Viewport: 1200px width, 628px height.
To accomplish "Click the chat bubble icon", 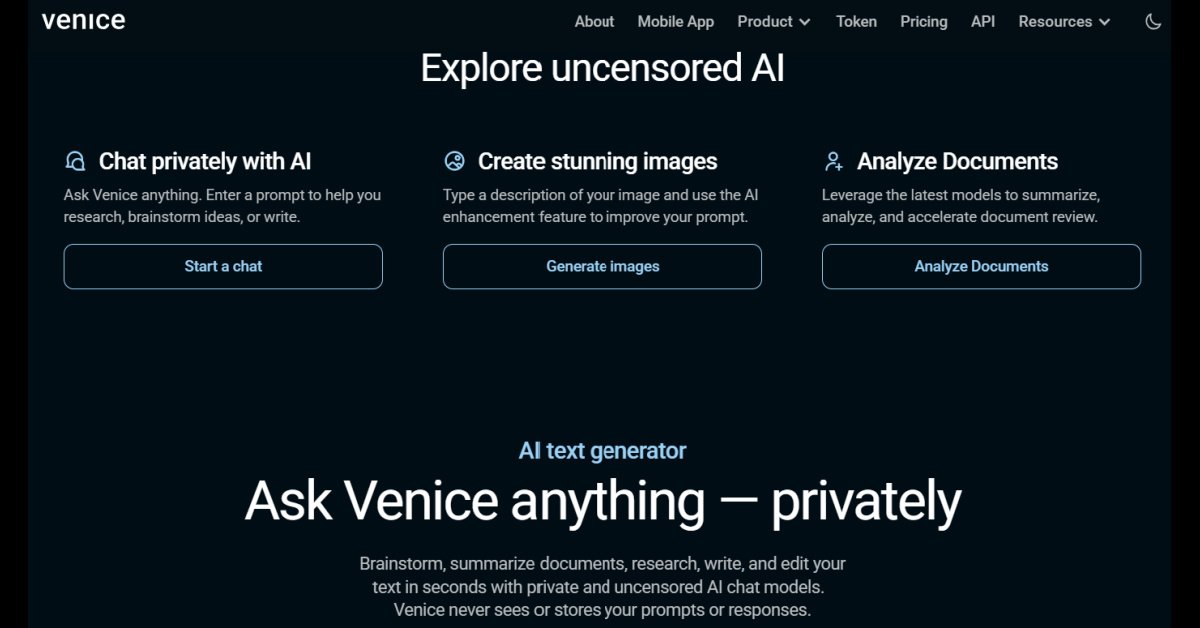I will pos(75,161).
